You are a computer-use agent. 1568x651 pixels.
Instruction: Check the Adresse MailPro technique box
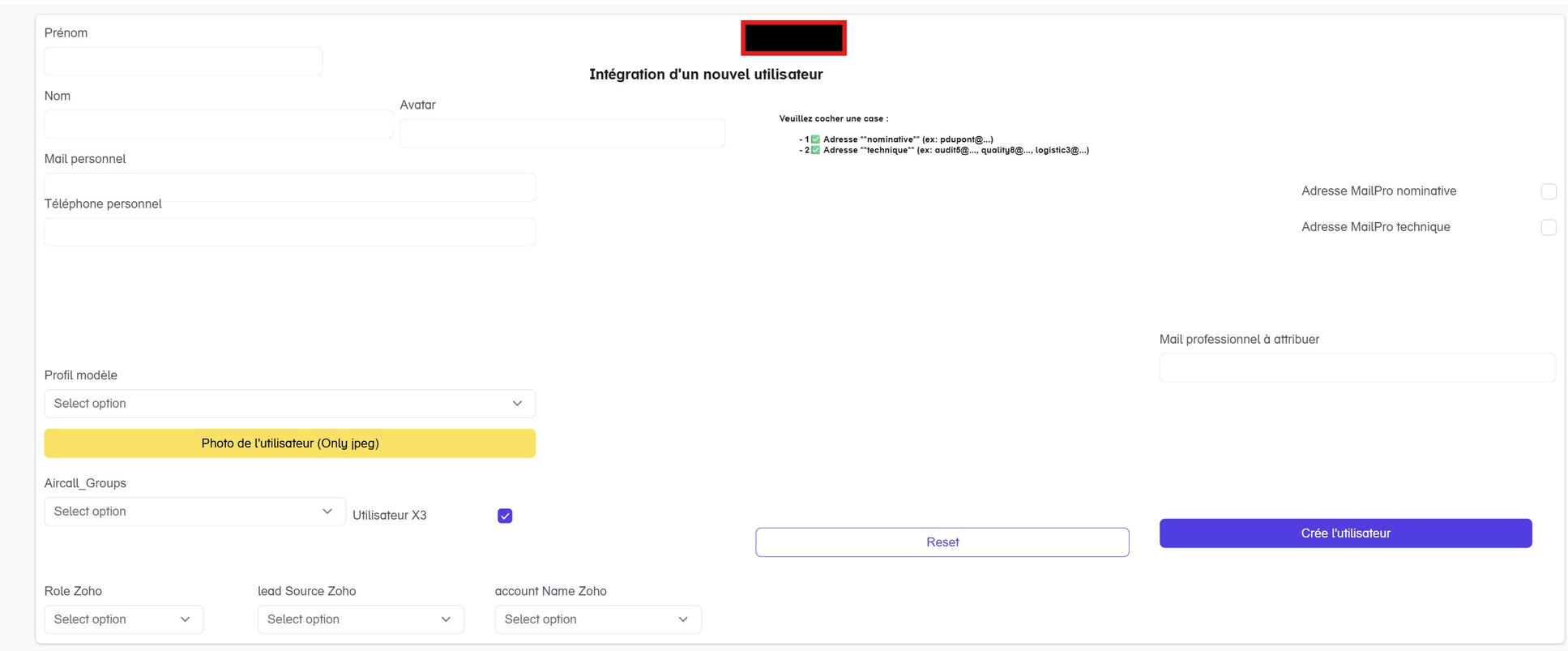tap(1548, 228)
